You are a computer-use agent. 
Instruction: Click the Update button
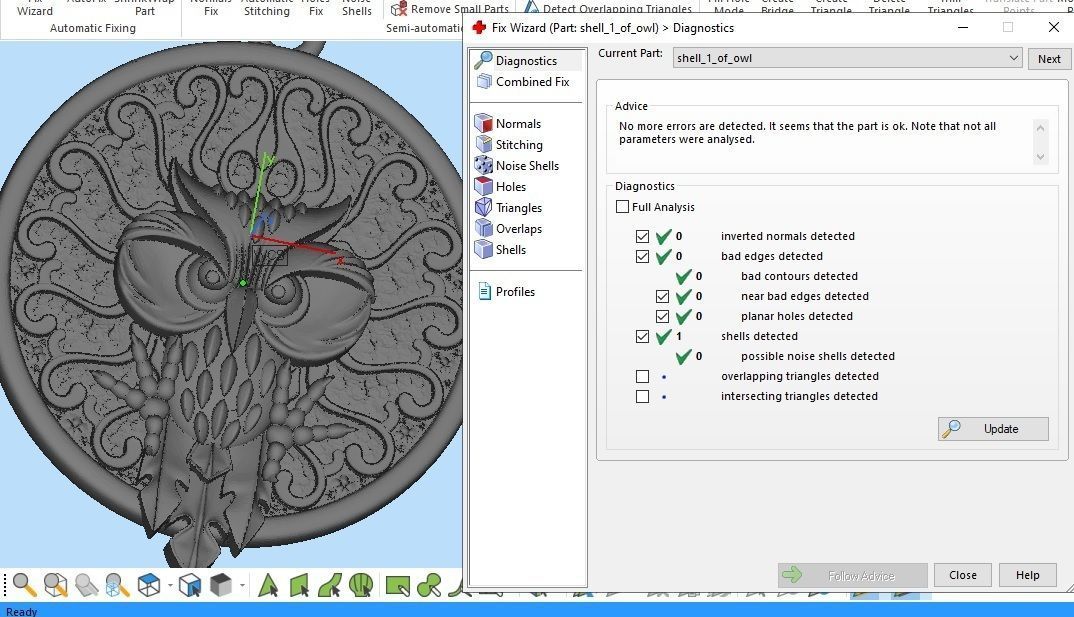[992, 429]
